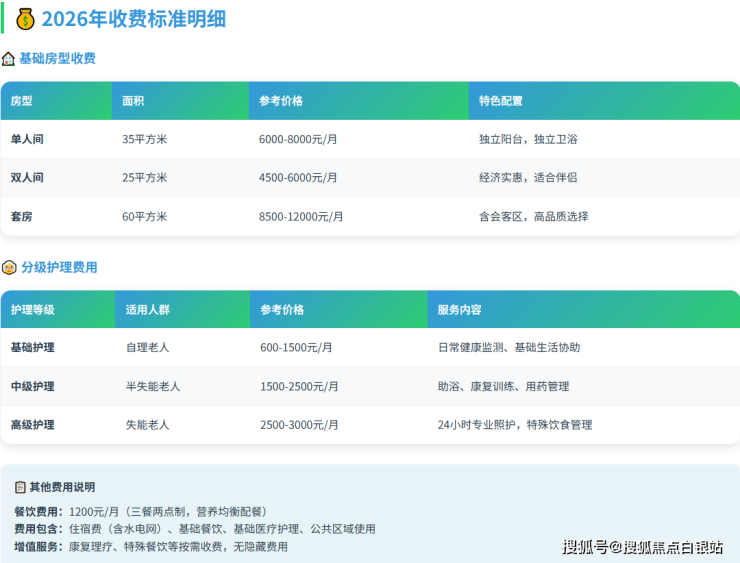Select the 单人间 row label
Viewport: 740px width, 563px height.
point(27,139)
